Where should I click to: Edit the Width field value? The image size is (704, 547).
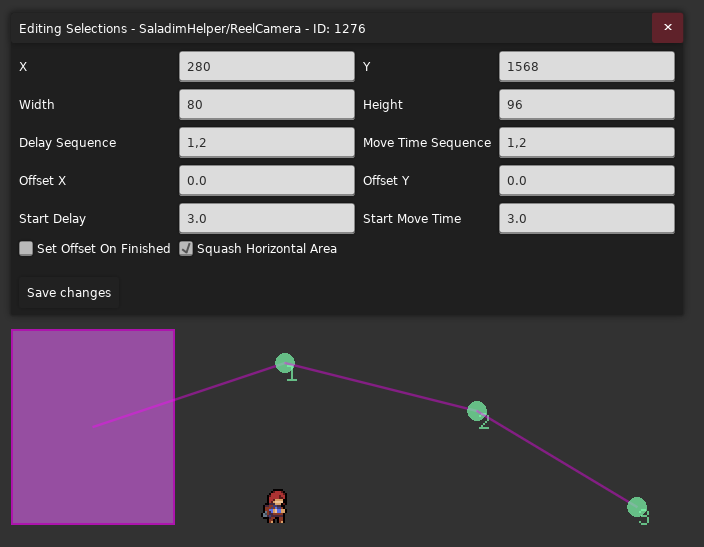pos(267,104)
